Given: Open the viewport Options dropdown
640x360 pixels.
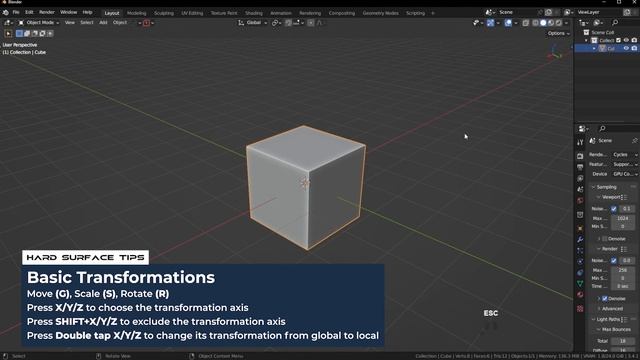Looking at the screenshot, I should click(558, 33).
